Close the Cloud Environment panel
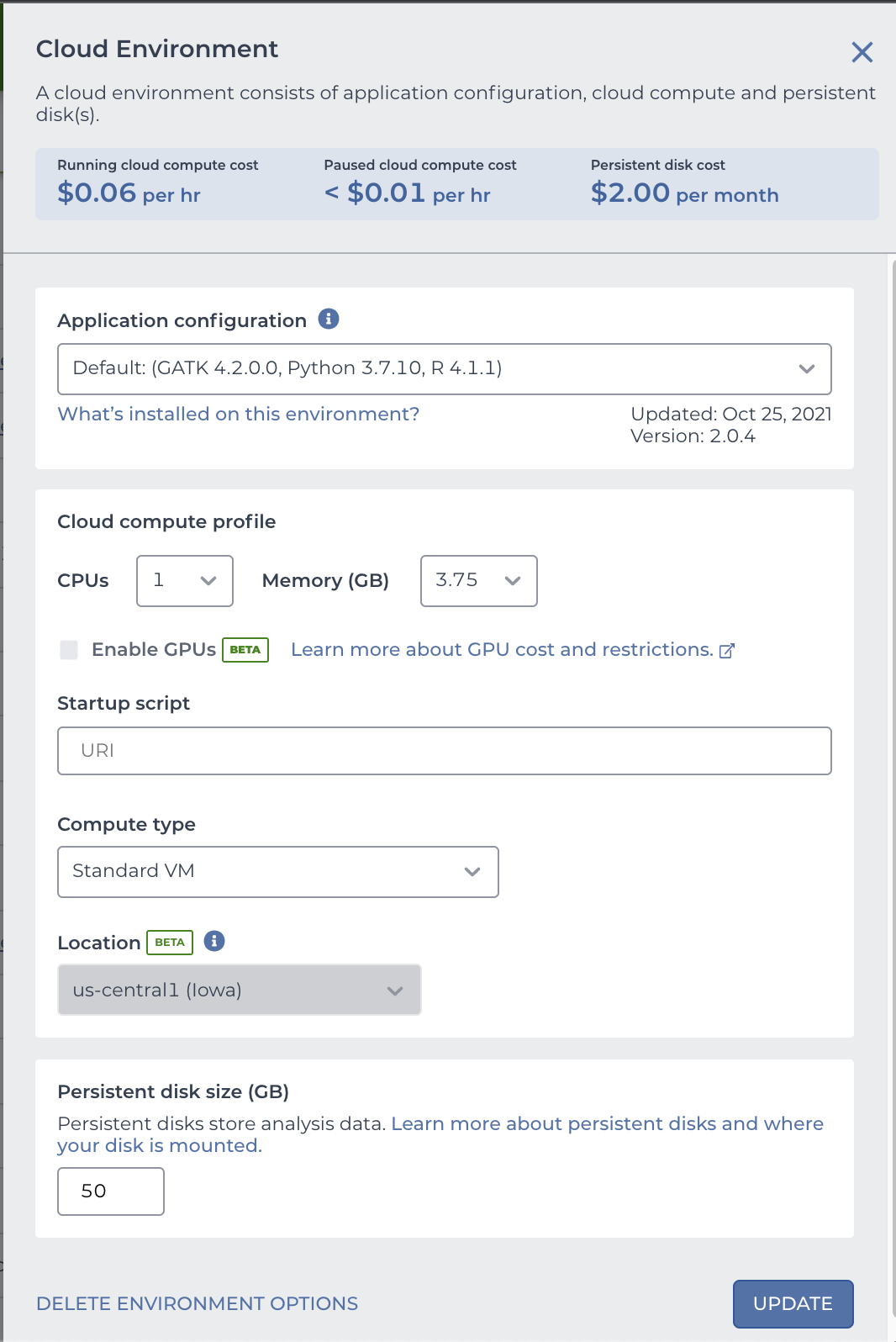 (862, 52)
